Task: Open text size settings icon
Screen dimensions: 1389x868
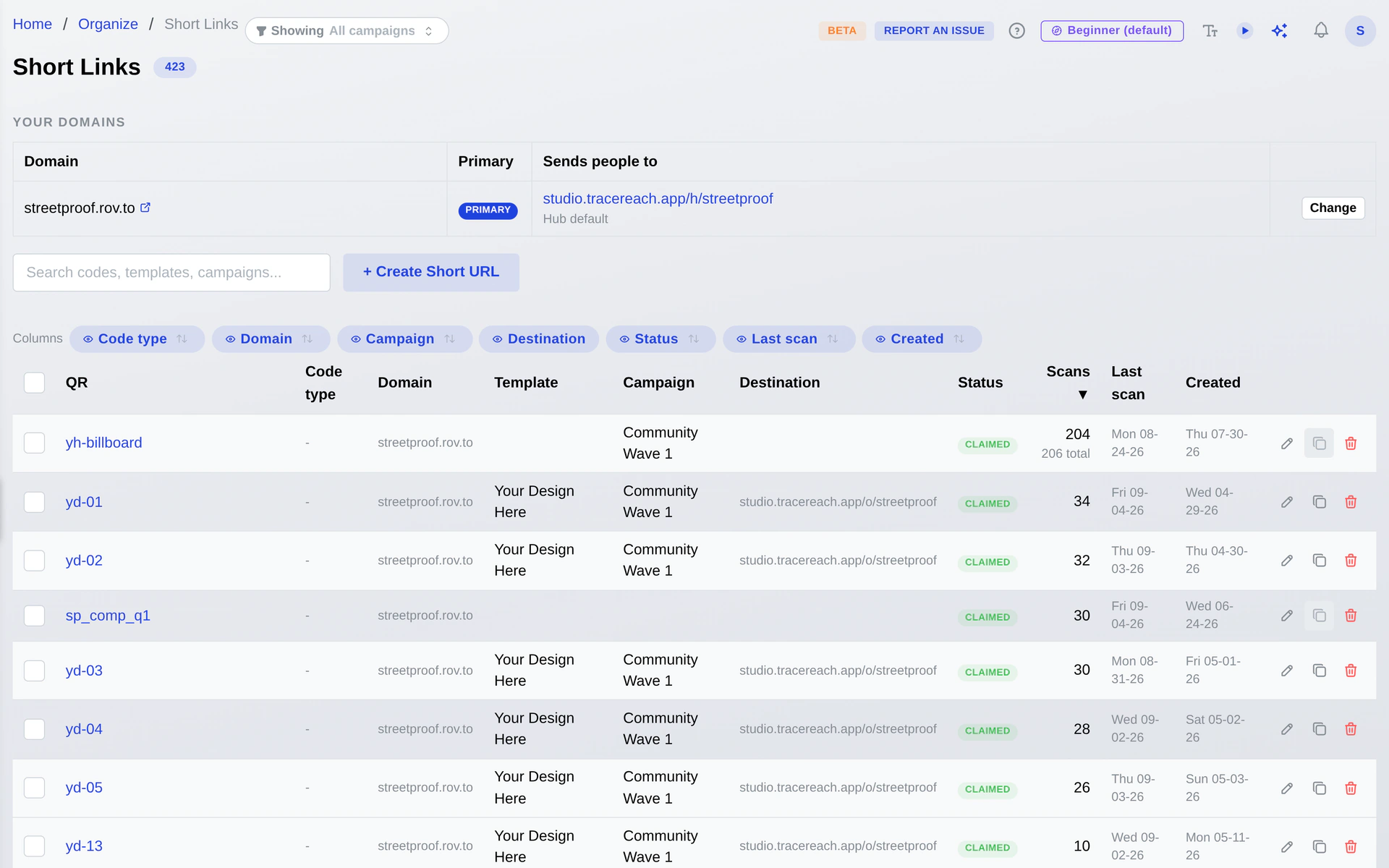Action: pyautogui.click(x=1210, y=31)
